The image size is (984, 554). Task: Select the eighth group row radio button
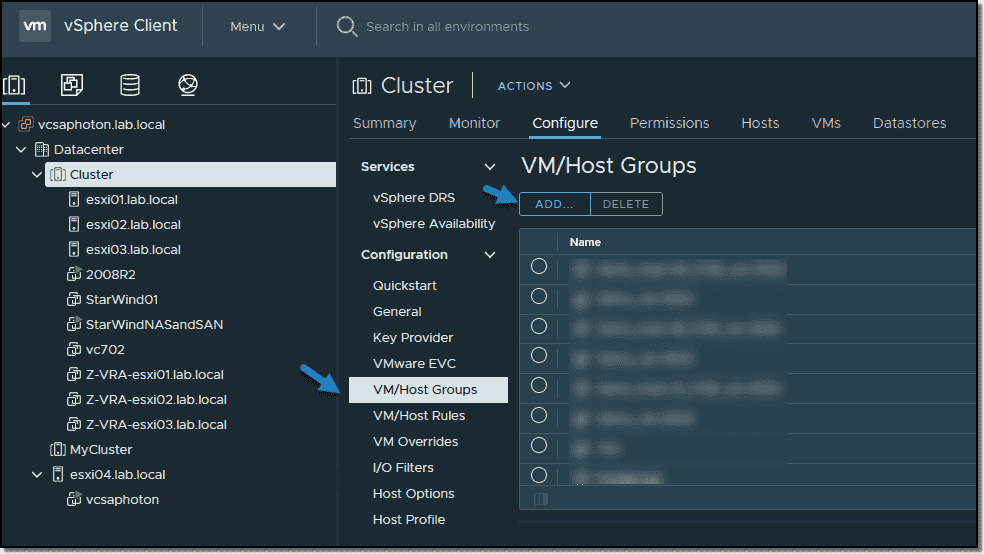pos(539,475)
